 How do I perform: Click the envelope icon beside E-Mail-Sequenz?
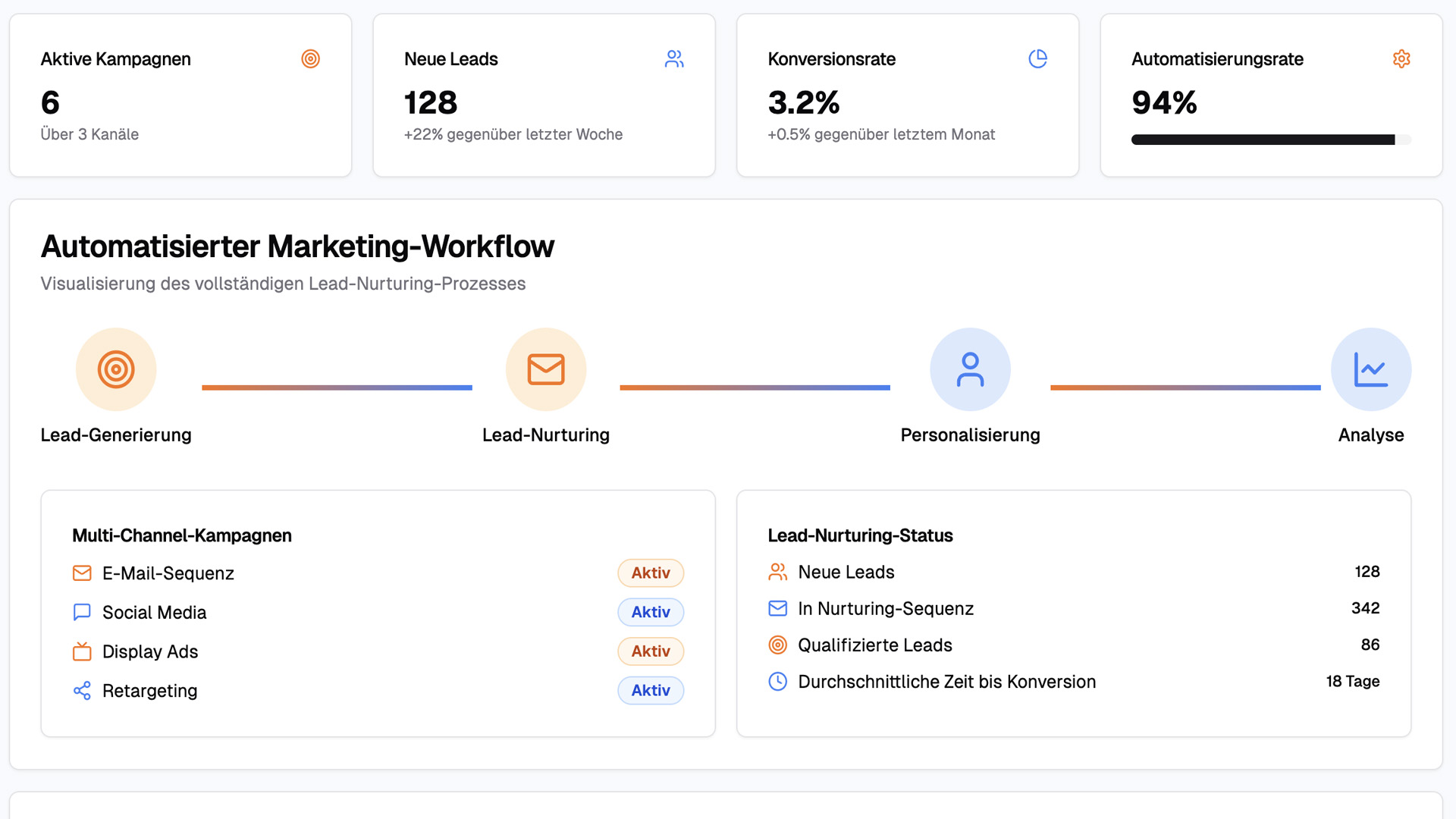pyautogui.click(x=82, y=573)
